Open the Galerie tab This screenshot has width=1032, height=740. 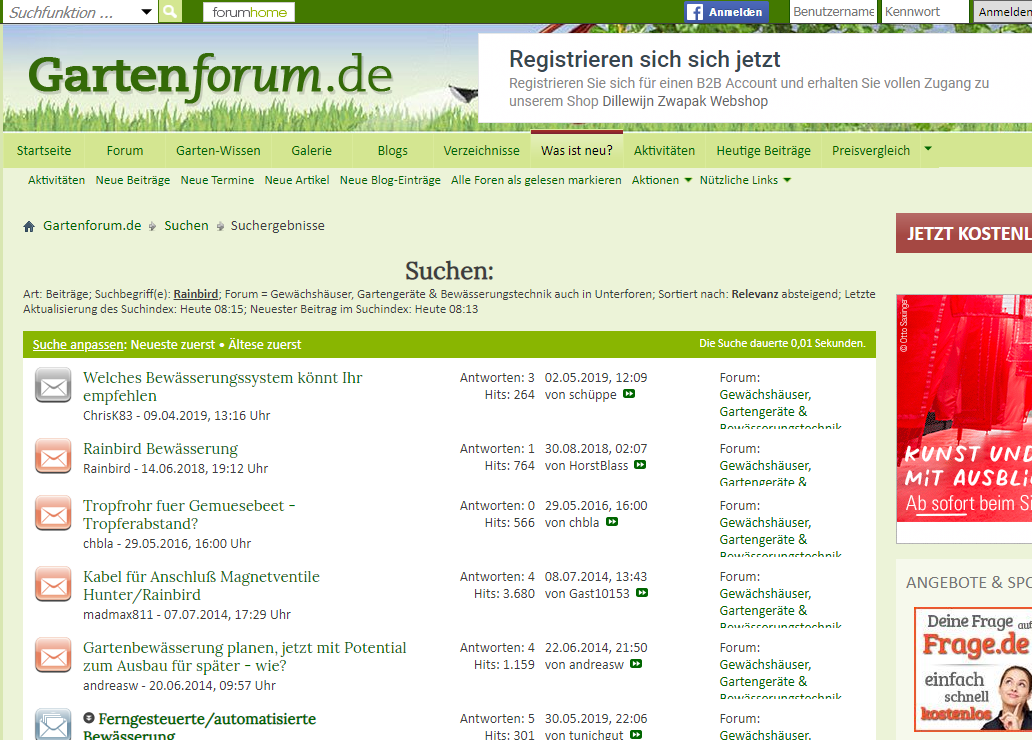coord(311,150)
